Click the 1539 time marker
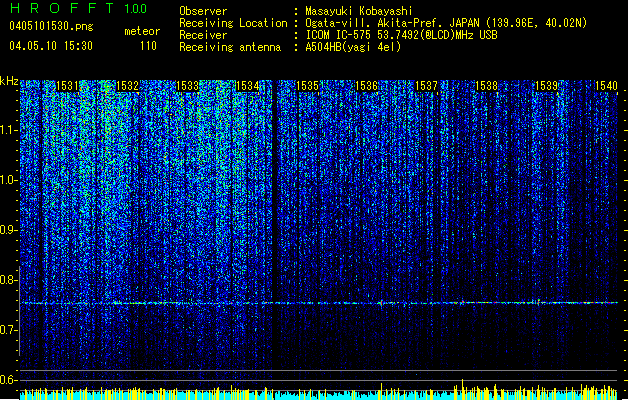Viewport: 629px width, 400px height. 547,86
